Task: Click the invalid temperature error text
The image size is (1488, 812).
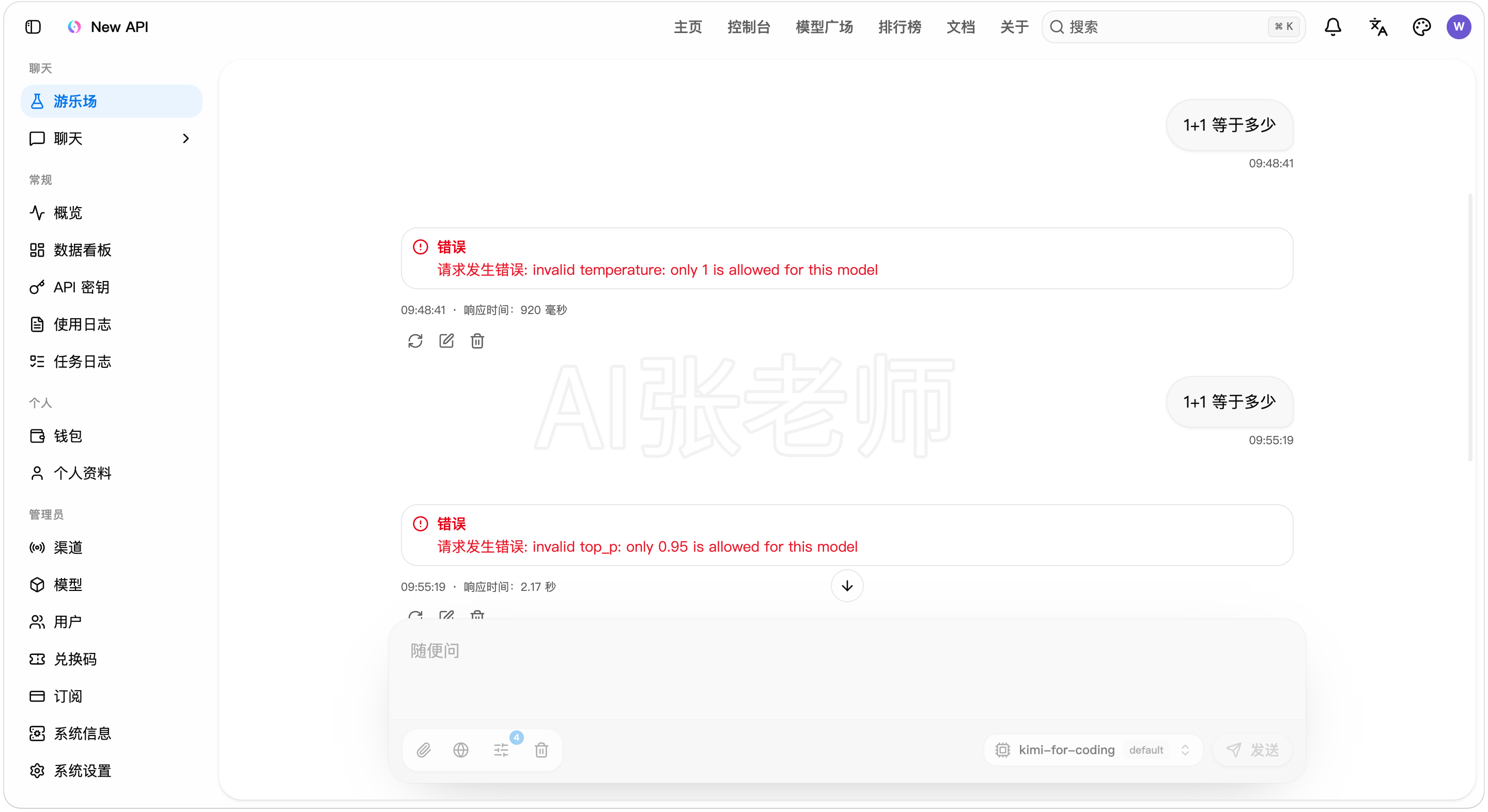Action: (x=657, y=270)
